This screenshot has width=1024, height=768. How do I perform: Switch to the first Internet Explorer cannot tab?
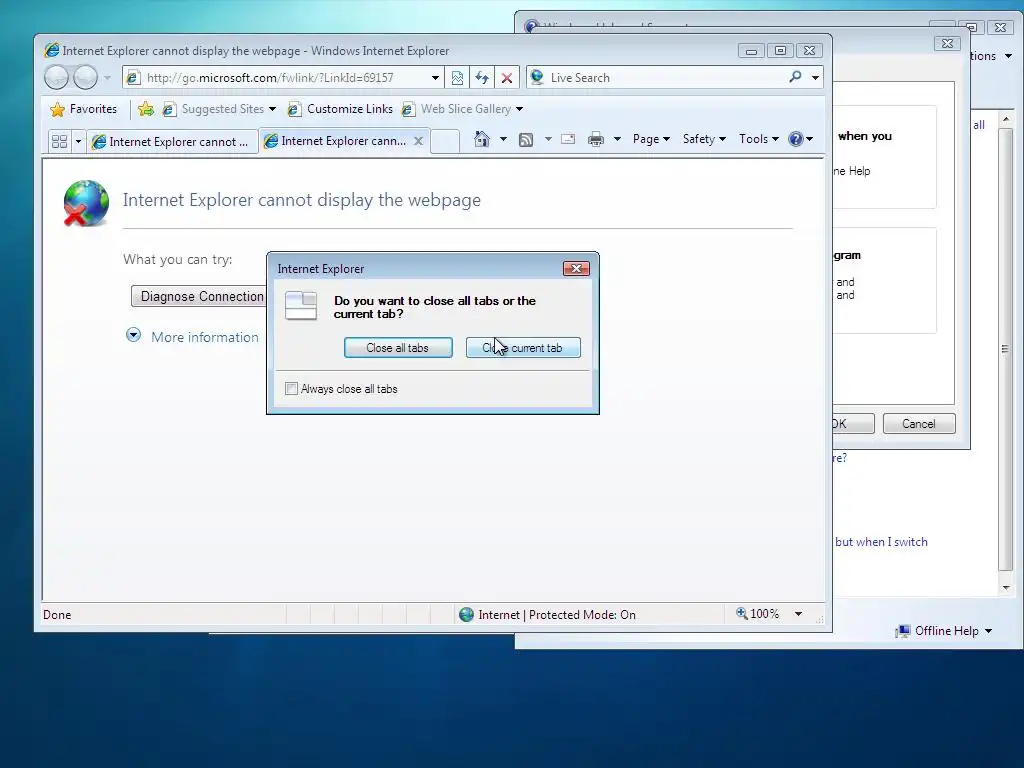[x=172, y=142]
